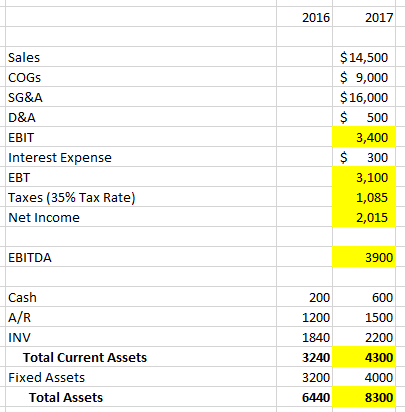Image resolution: width=405 pixels, height=412 pixels.
Task: Select the 2017 INV value 2200
Action: (x=364, y=337)
